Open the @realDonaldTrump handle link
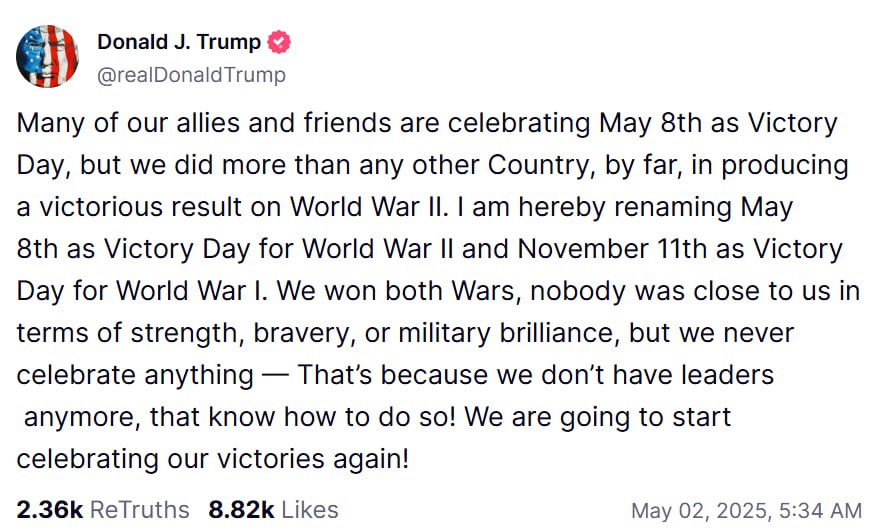Image resolution: width=876 pixels, height=531 pixels. tap(192, 74)
